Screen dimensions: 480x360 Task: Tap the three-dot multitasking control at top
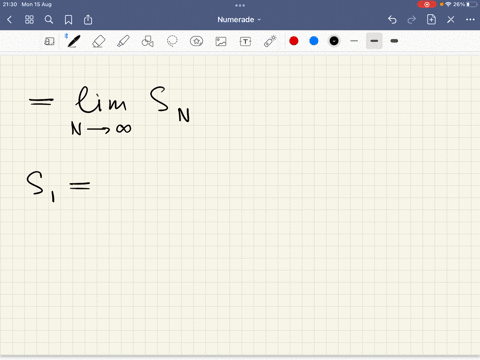[240, 5]
